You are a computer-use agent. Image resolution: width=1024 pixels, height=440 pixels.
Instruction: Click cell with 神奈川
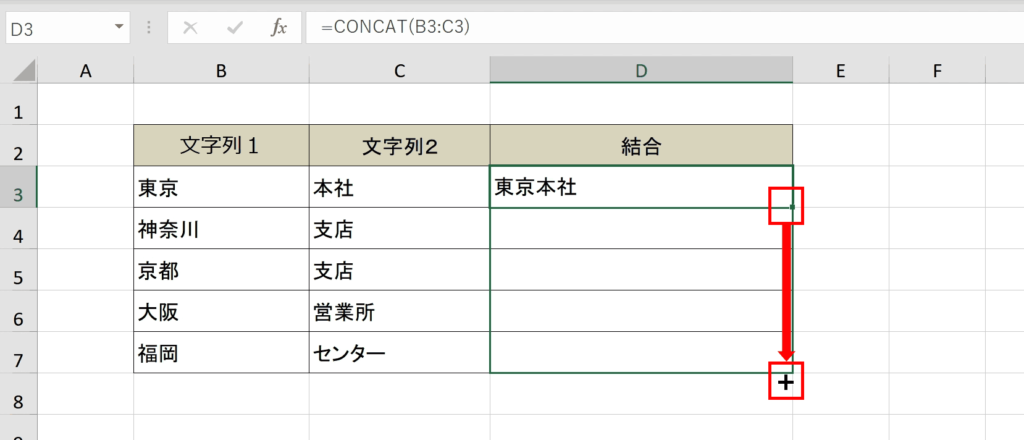click(221, 228)
